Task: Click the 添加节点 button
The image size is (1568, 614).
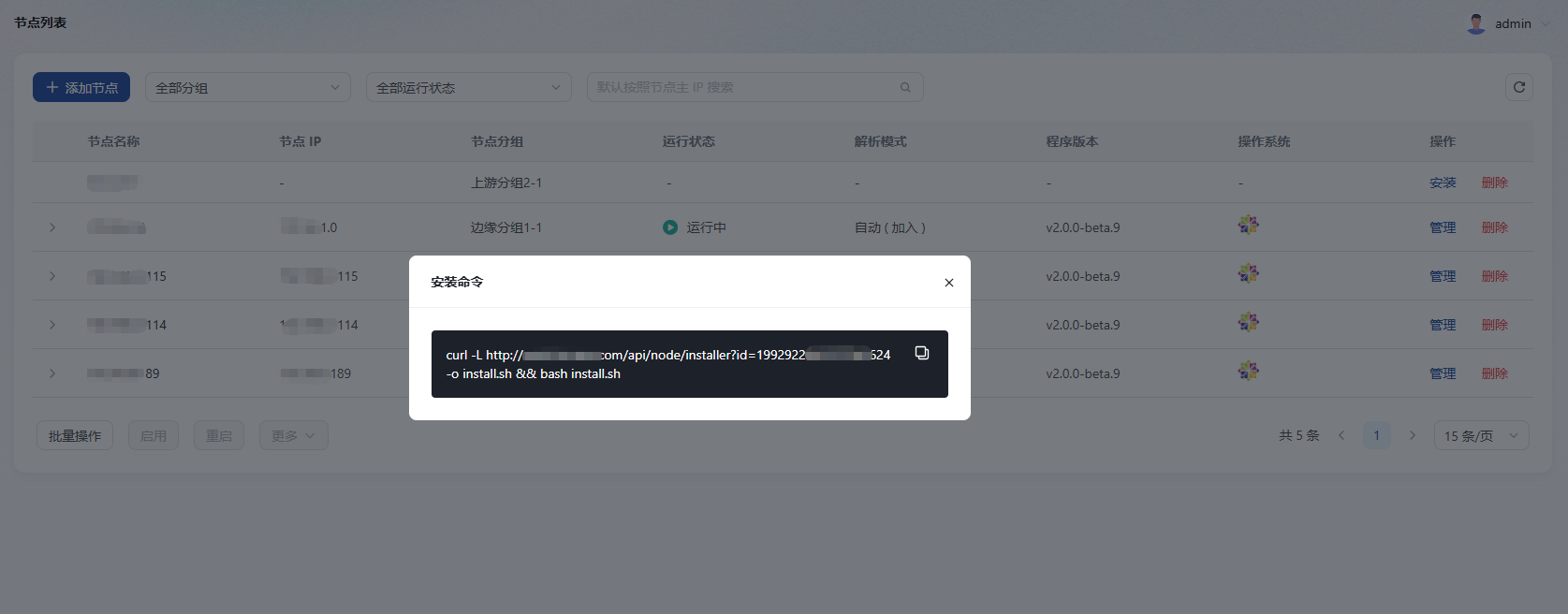Action: 81,87
